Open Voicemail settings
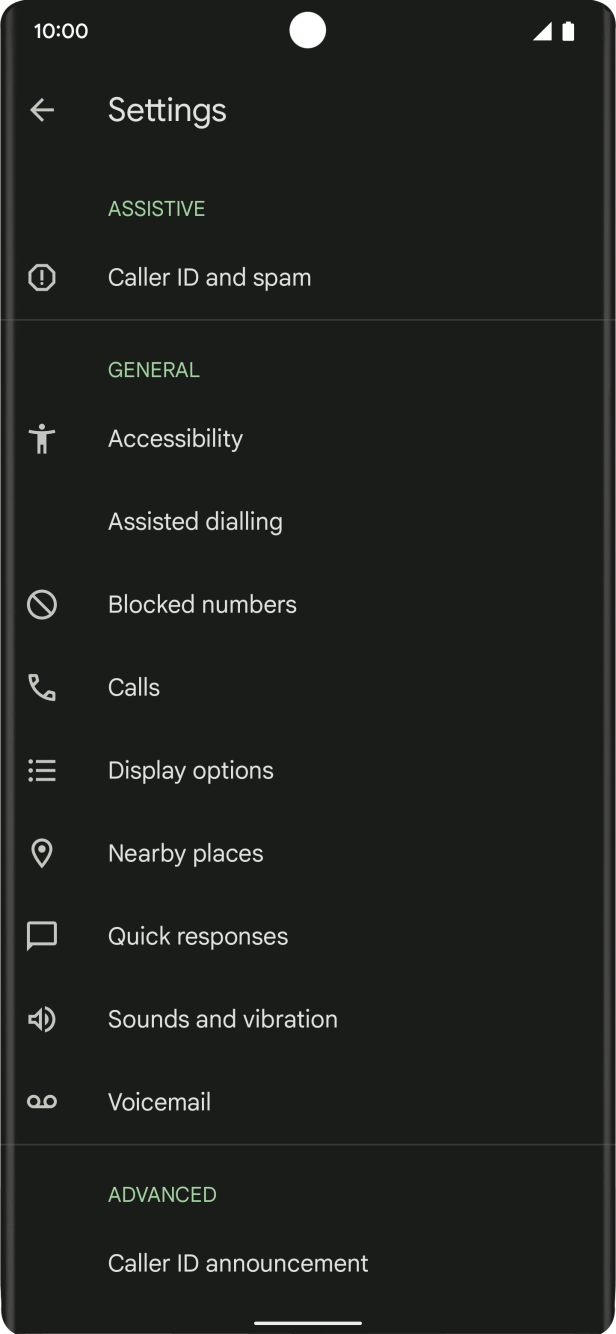This screenshot has height=1334, width=616. click(x=159, y=1102)
